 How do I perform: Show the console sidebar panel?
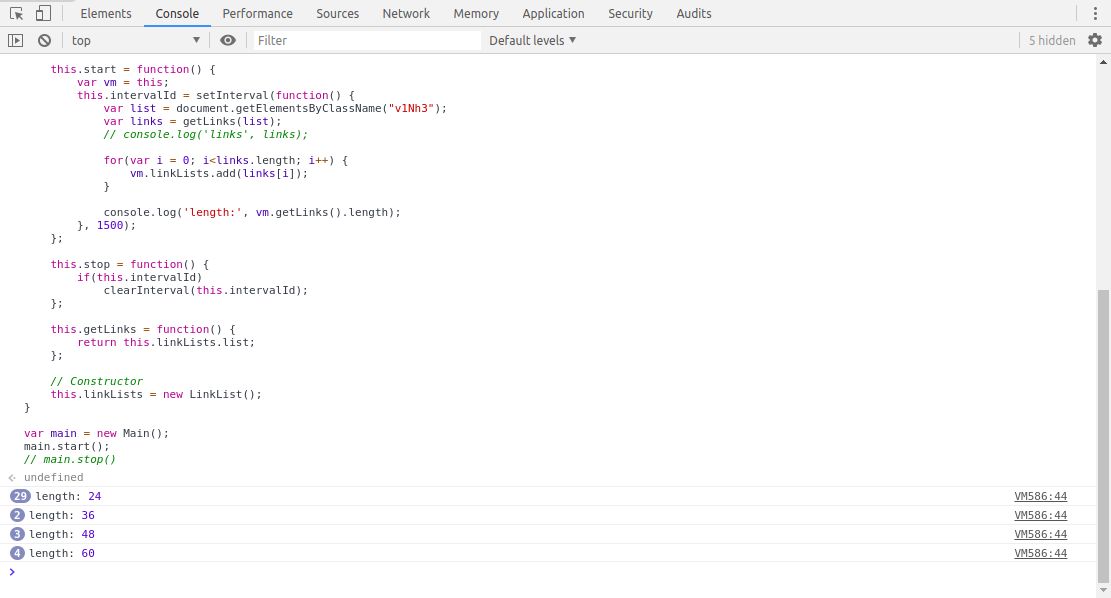(15, 40)
